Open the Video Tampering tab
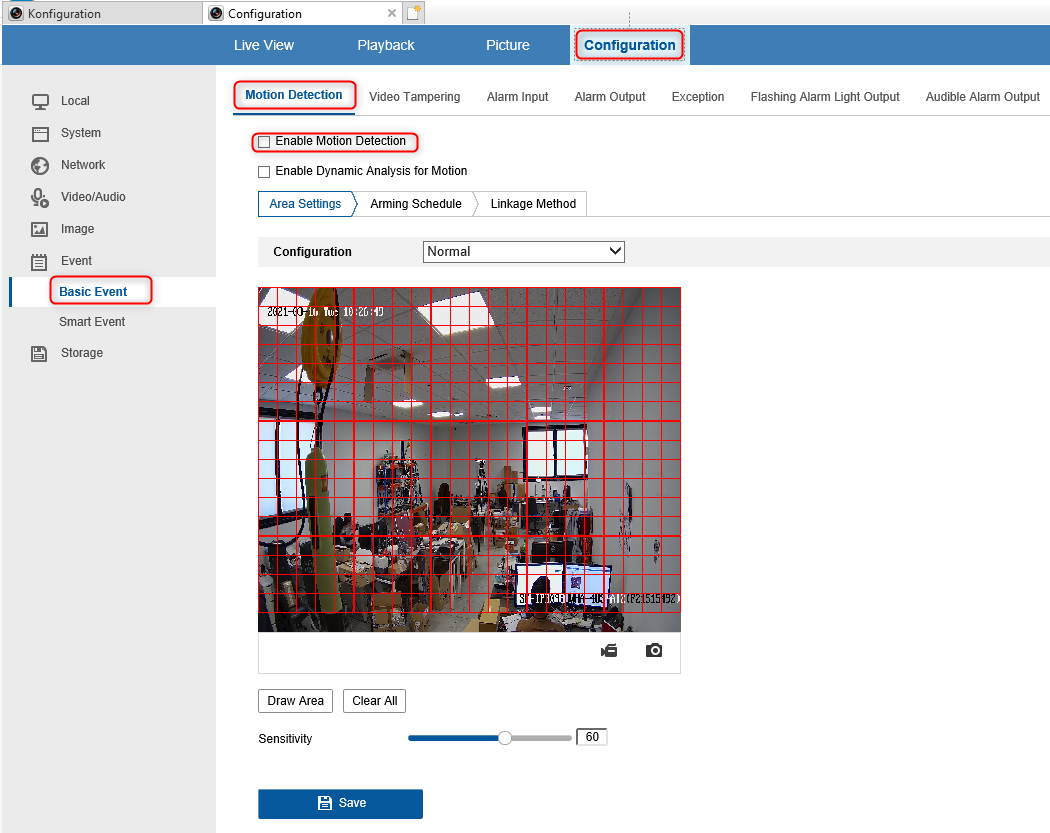The image size is (1050, 833). [x=415, y=96]
